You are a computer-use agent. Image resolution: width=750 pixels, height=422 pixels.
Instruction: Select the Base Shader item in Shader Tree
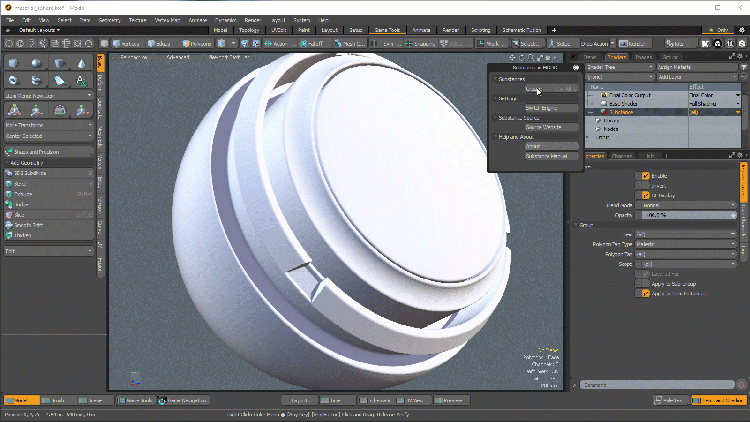pyautogui.click(x=623, y=103)
